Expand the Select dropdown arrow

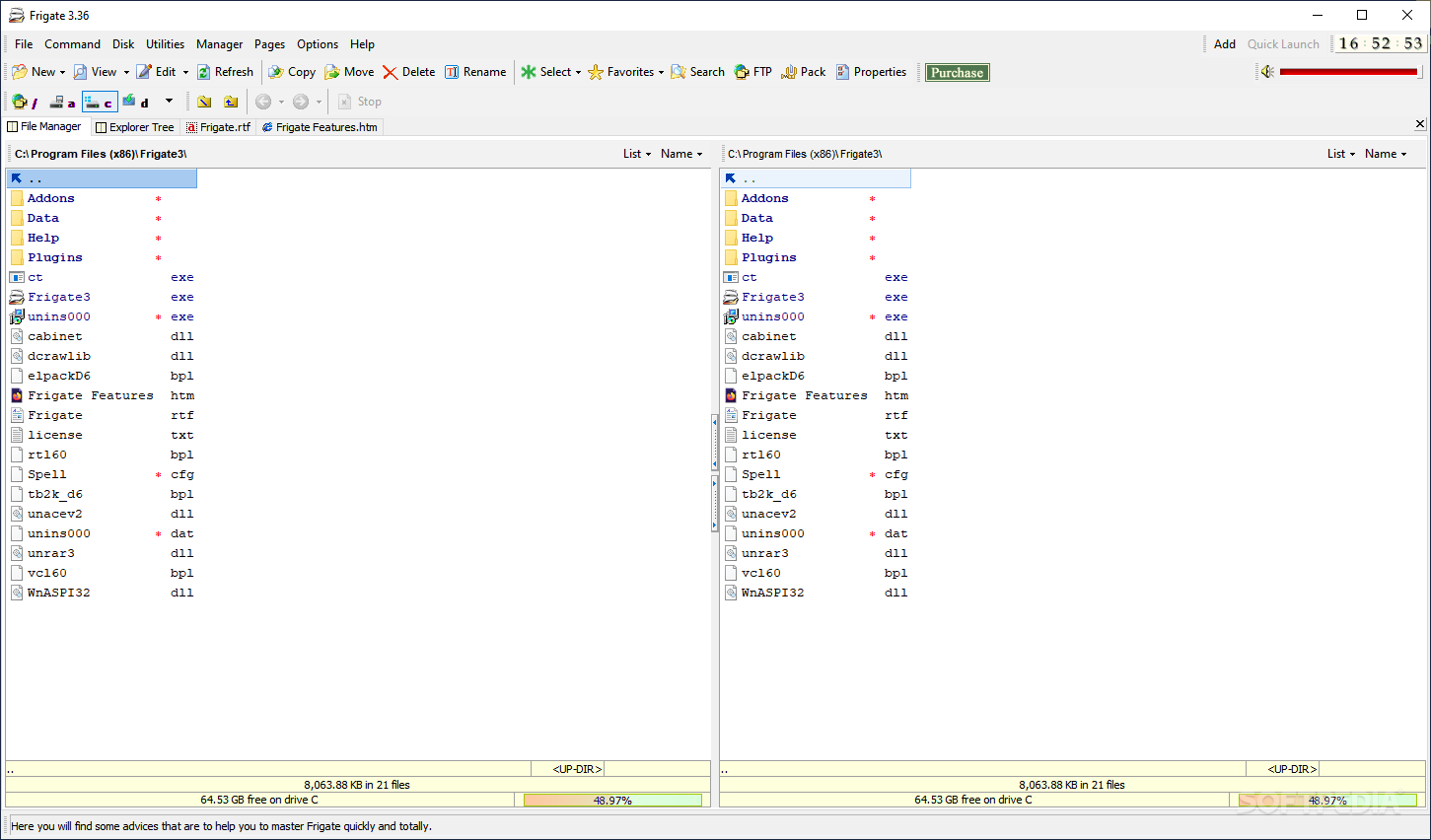(578, 72)
